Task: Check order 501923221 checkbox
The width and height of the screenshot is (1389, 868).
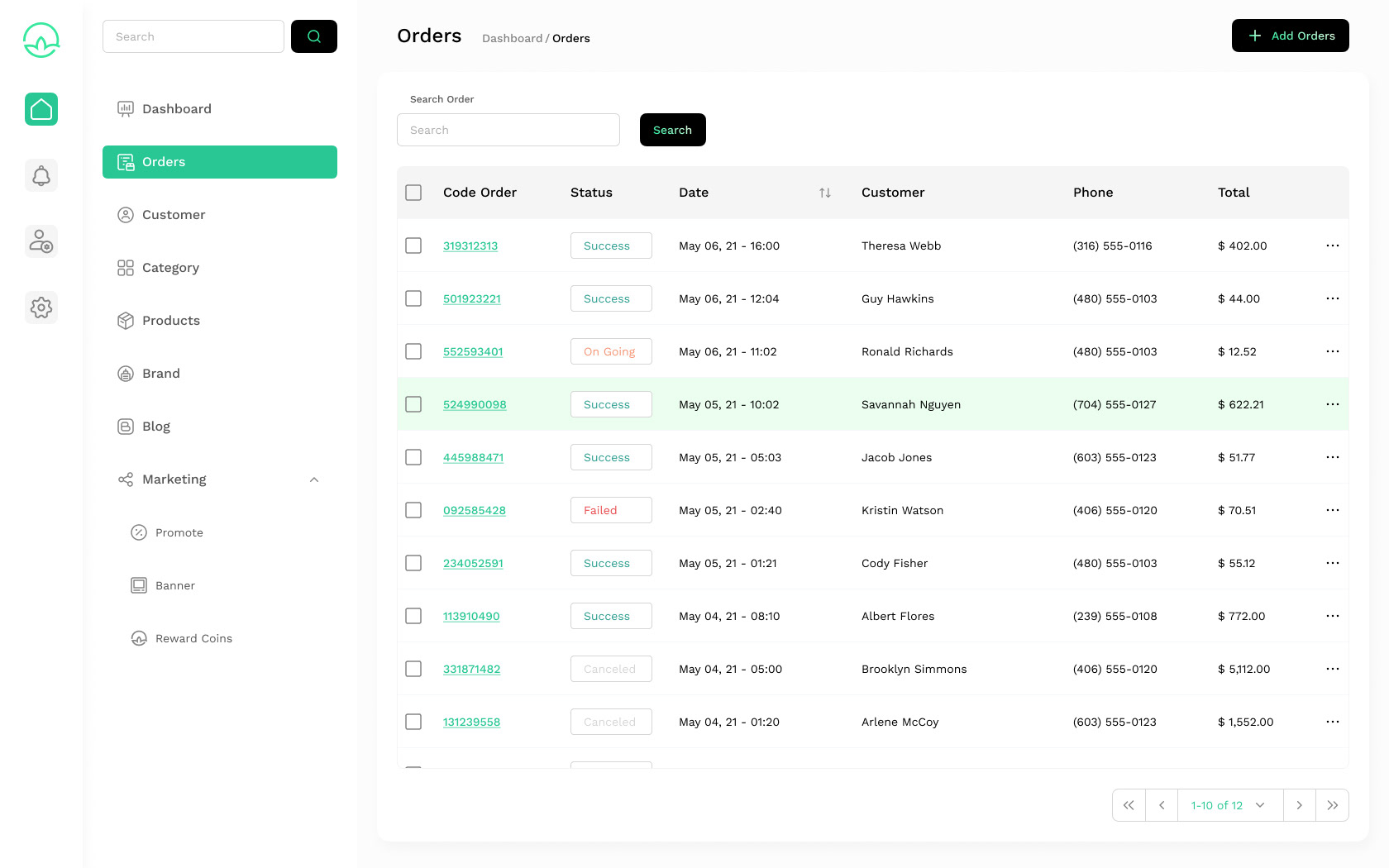Action: [413, 298]
